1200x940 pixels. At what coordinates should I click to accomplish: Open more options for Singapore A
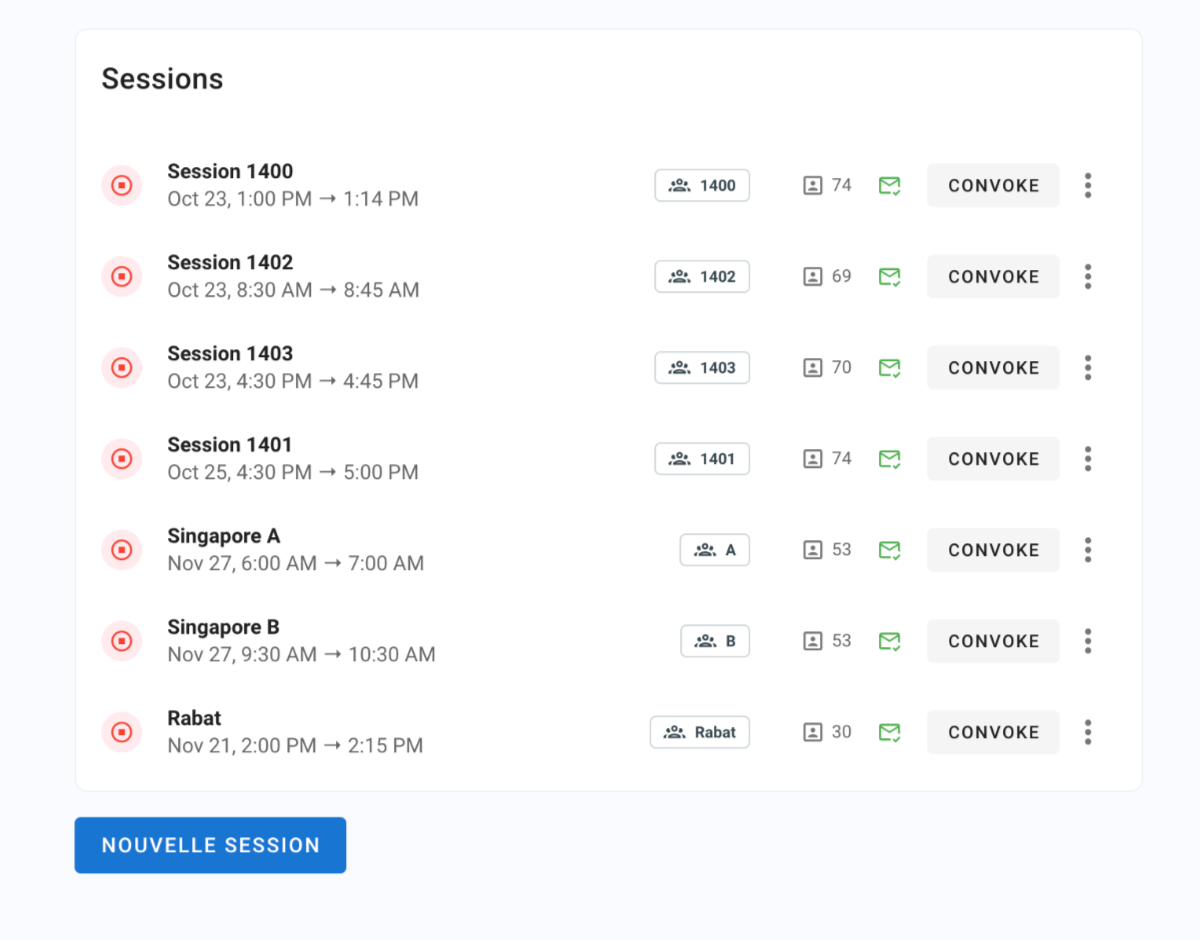pyautogui.click(x=1088, y=550)
